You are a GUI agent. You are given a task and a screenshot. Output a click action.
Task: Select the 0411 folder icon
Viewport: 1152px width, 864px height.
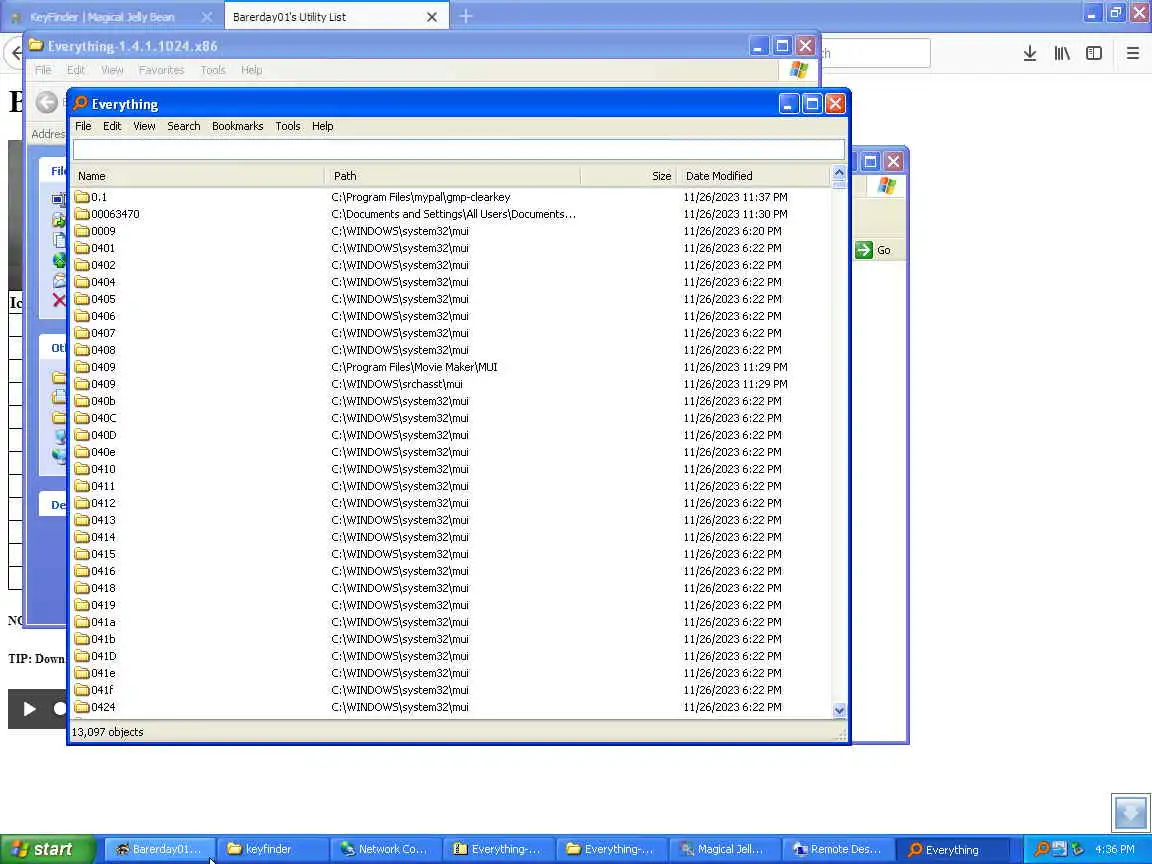tap(82, 486)
